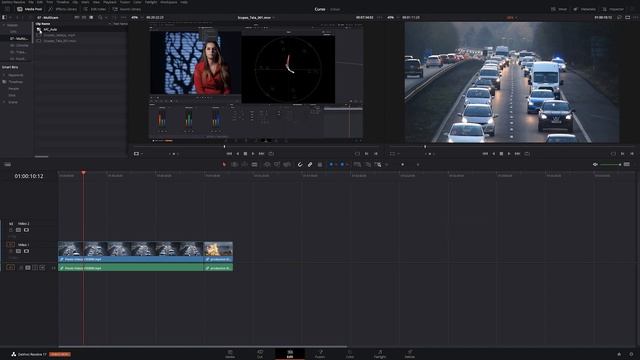This screenshot has height=360, width=640.
Task: Select the green audio clip in timeline
Action: click(131, 268)
